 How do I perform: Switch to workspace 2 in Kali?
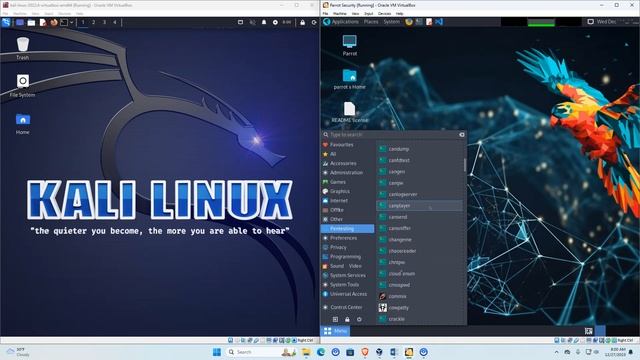coord(93,22)
